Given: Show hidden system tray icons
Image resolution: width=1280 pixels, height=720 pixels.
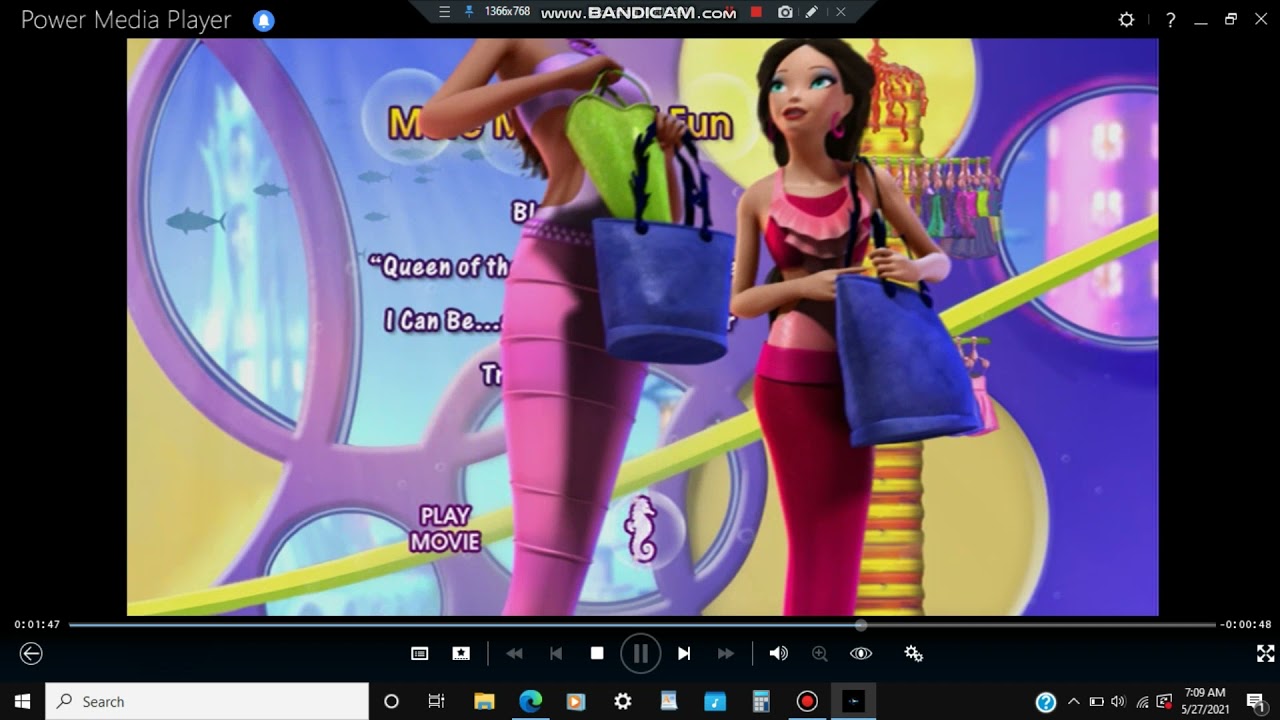Looking at the screenshot, I should pyautogui.click(x=1074, y=702).
